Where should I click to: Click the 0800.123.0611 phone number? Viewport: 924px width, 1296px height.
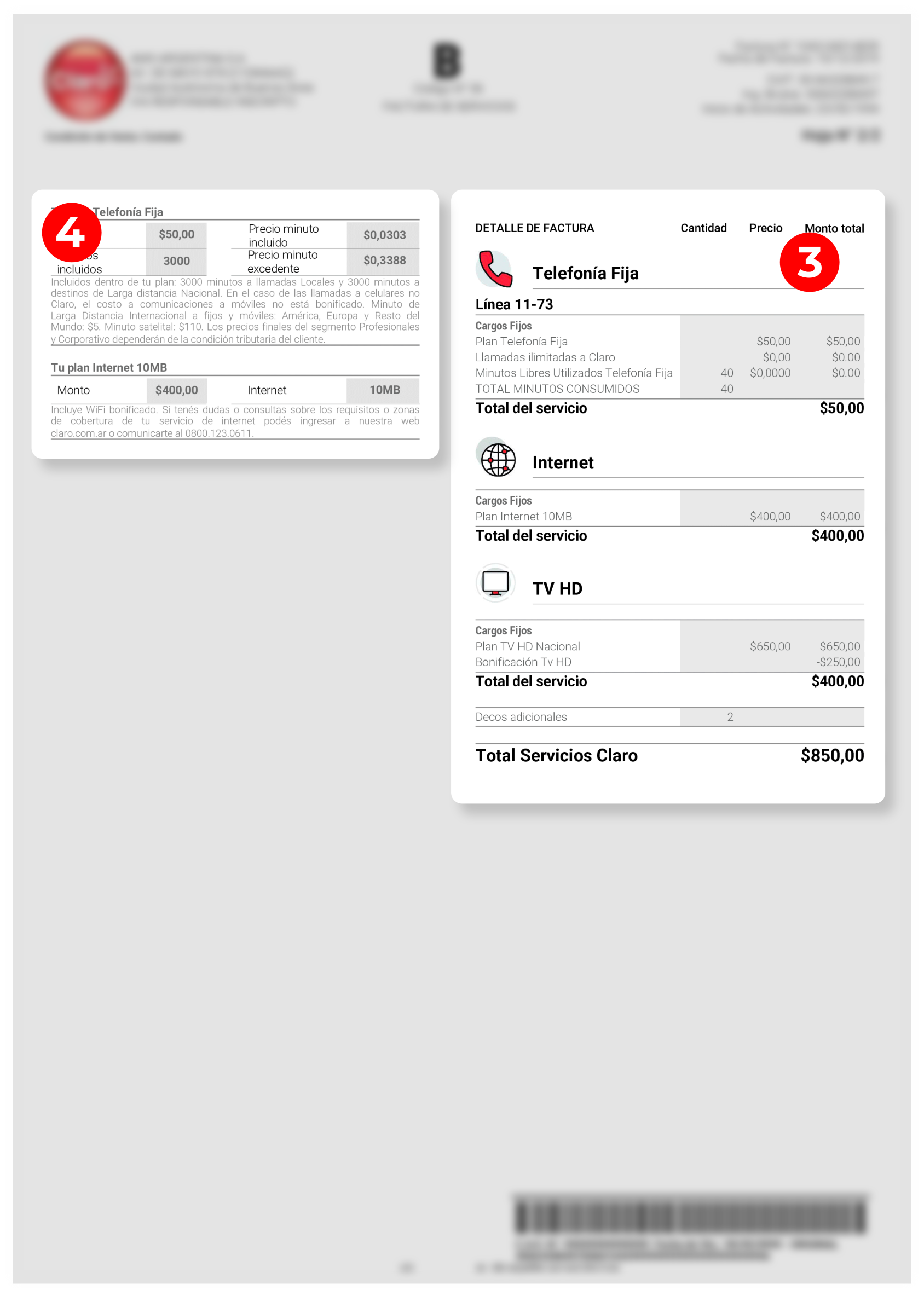218,433
